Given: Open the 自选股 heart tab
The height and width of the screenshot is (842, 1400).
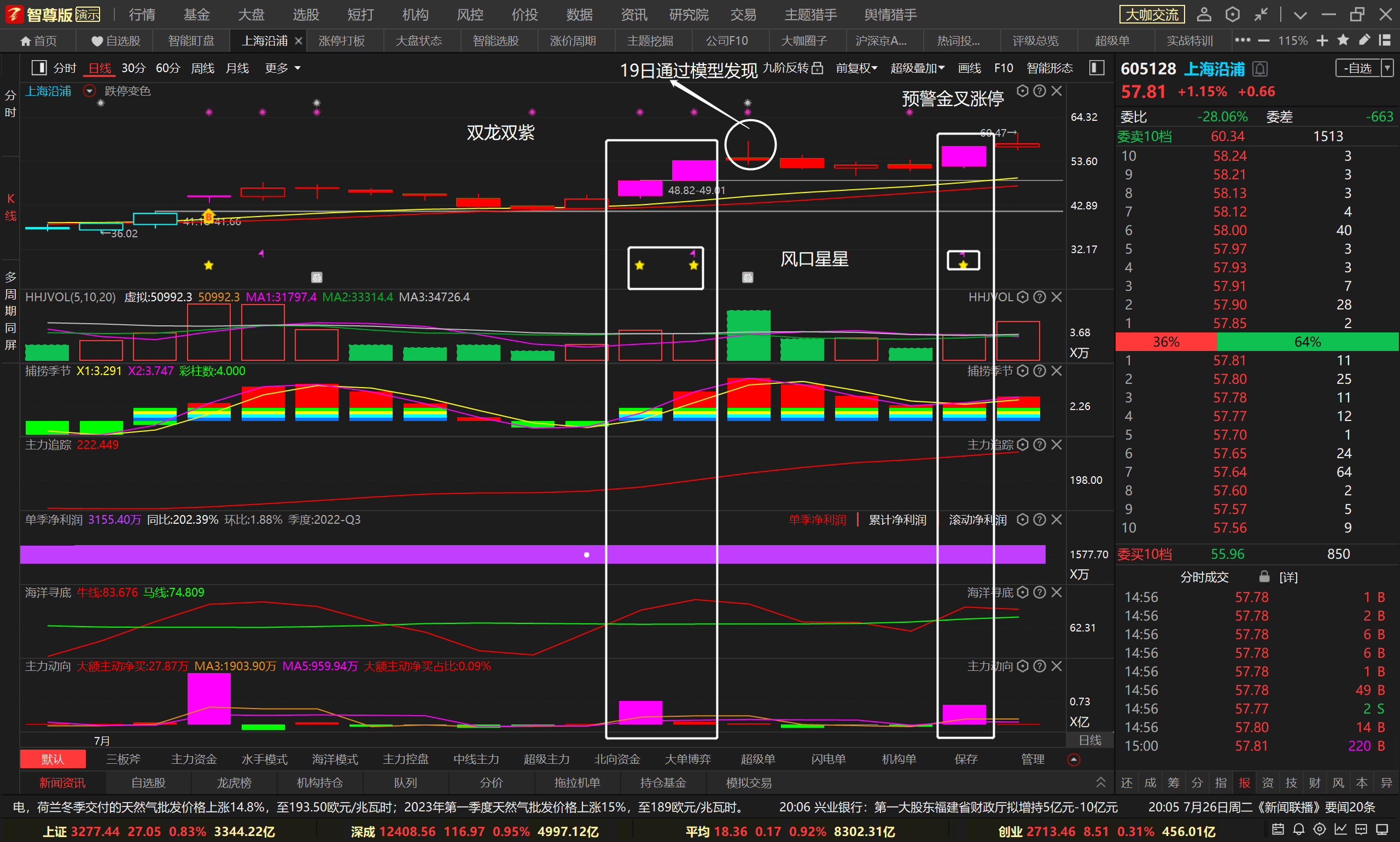Looking at the screenshot, I should click(116, 41).
